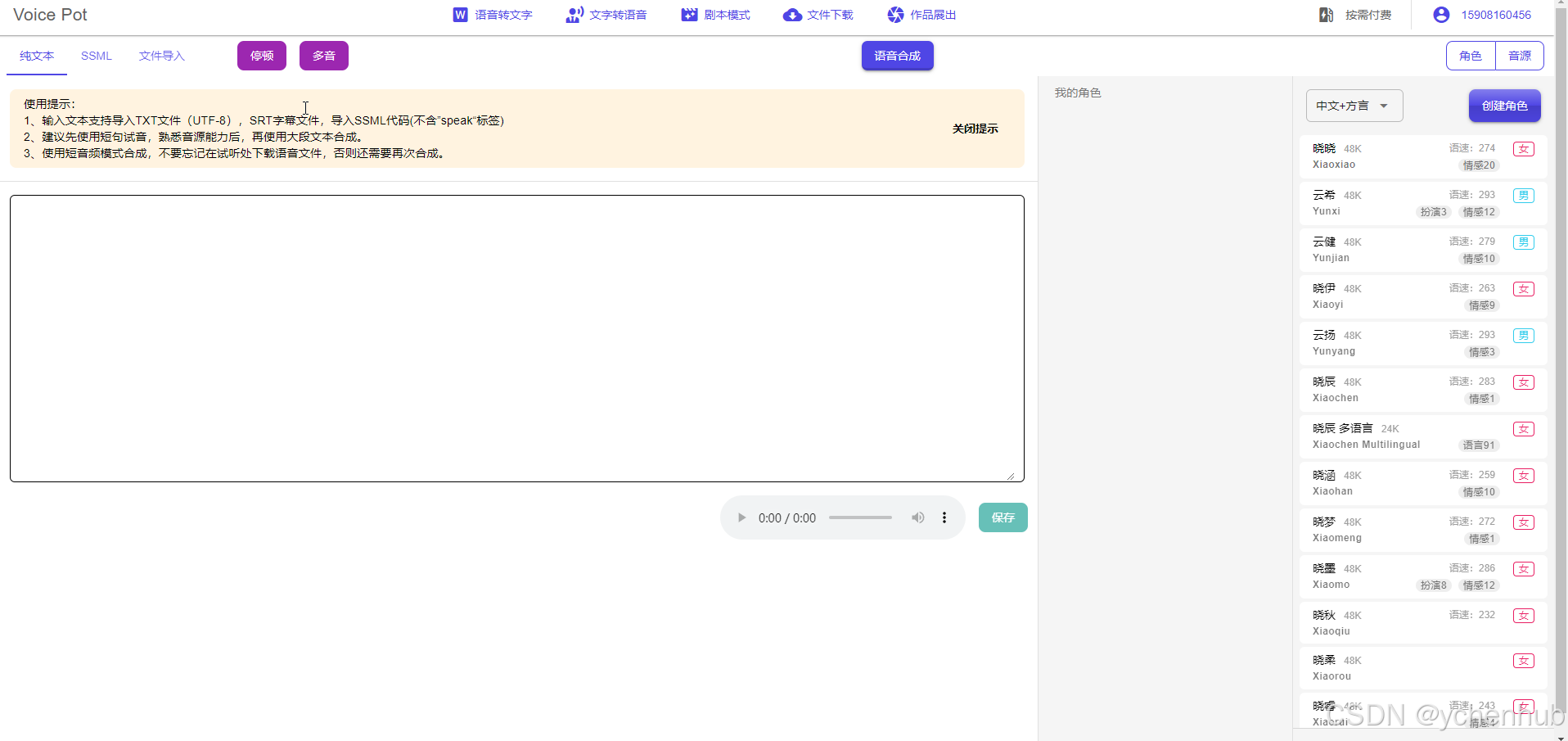Click the page scrollbar down arrow
Viewport: 1568px width, 741px height.
coord(1561,736)
